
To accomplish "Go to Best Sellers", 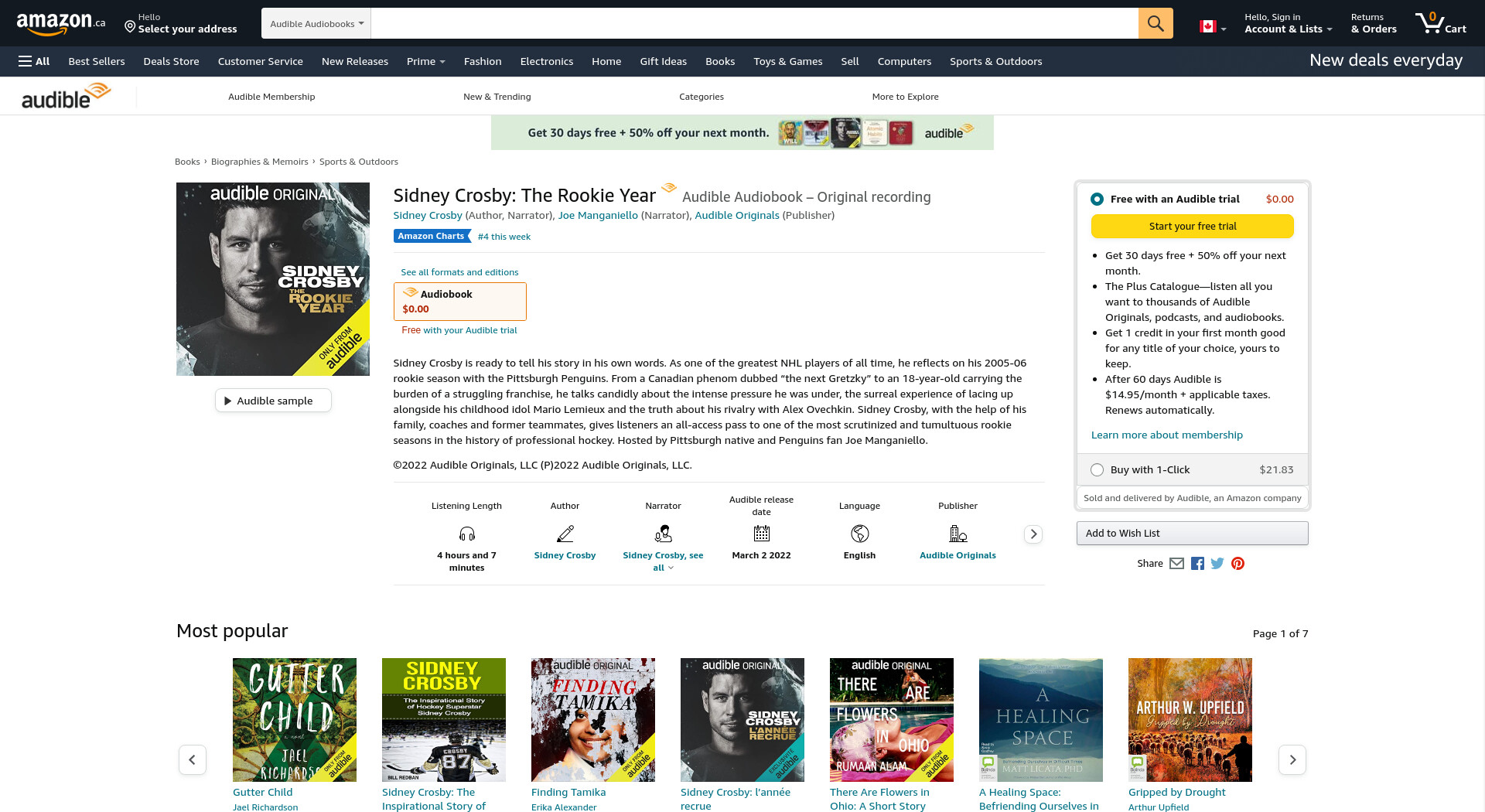I will [97, 61].
